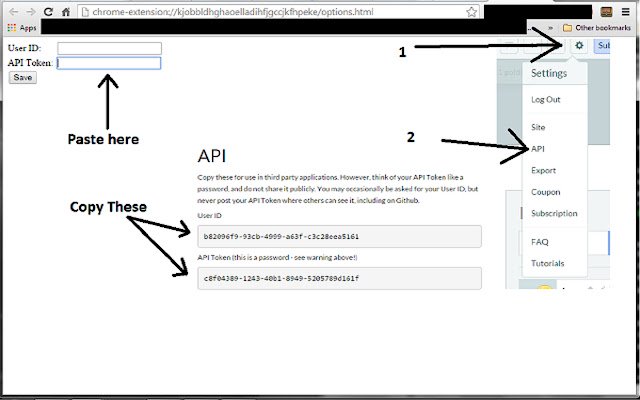The width and height of the screenshot is (640, 400).
Task: Open FAQ in Settings menu
Action: pos(540,242)
